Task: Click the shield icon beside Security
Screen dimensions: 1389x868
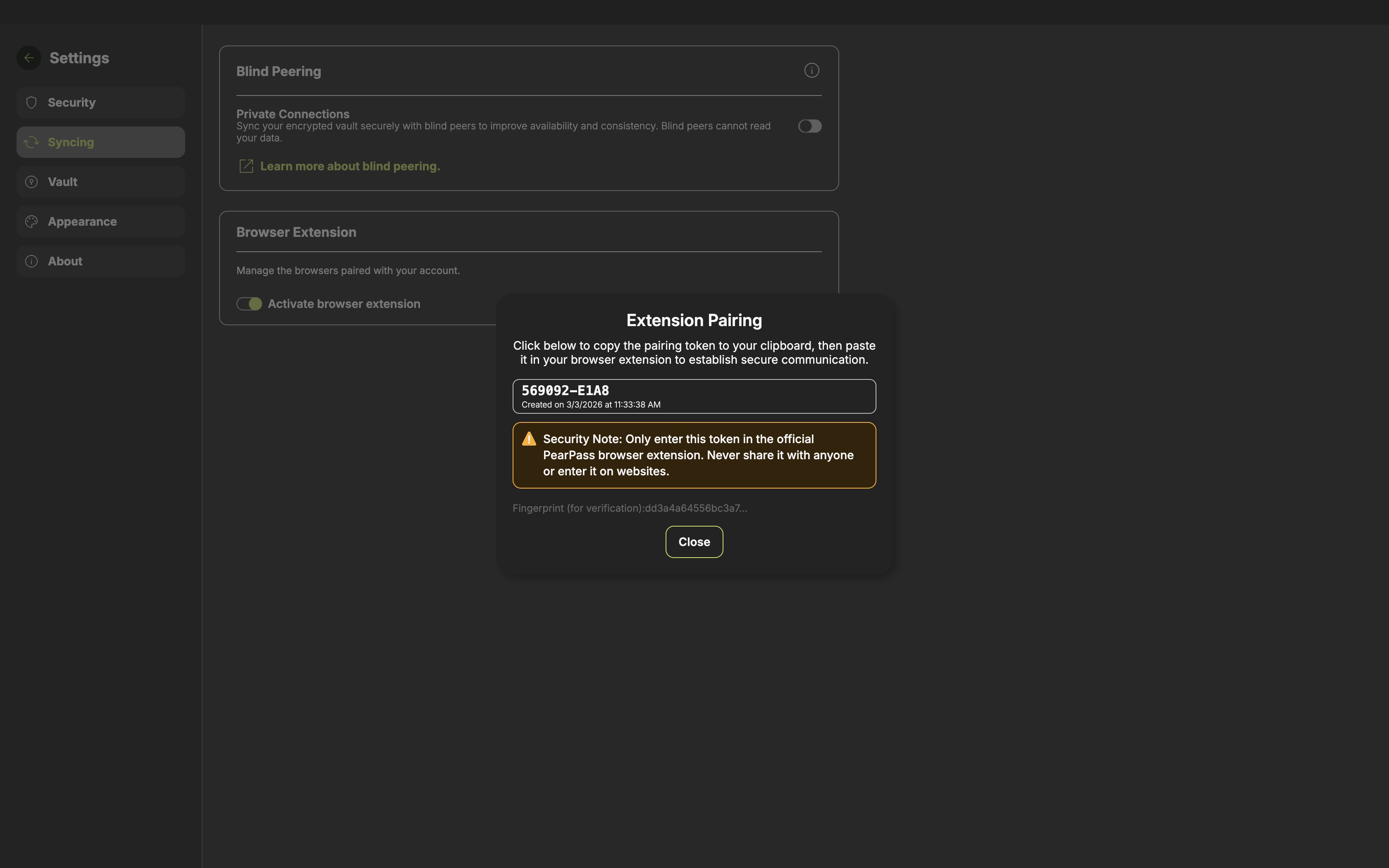Action: click(31, 103)
